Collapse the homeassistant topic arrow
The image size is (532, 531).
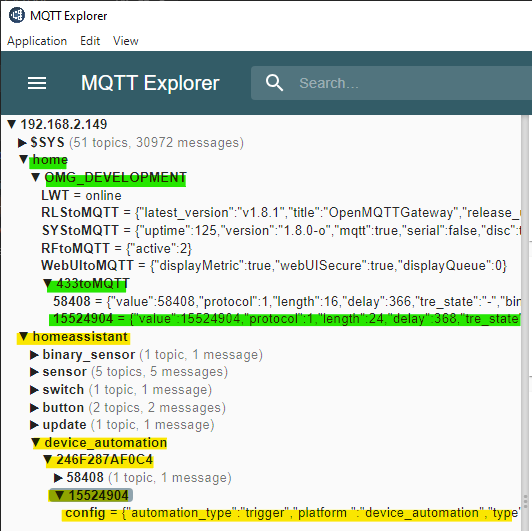pyautogui.click(x=23, y=337)
